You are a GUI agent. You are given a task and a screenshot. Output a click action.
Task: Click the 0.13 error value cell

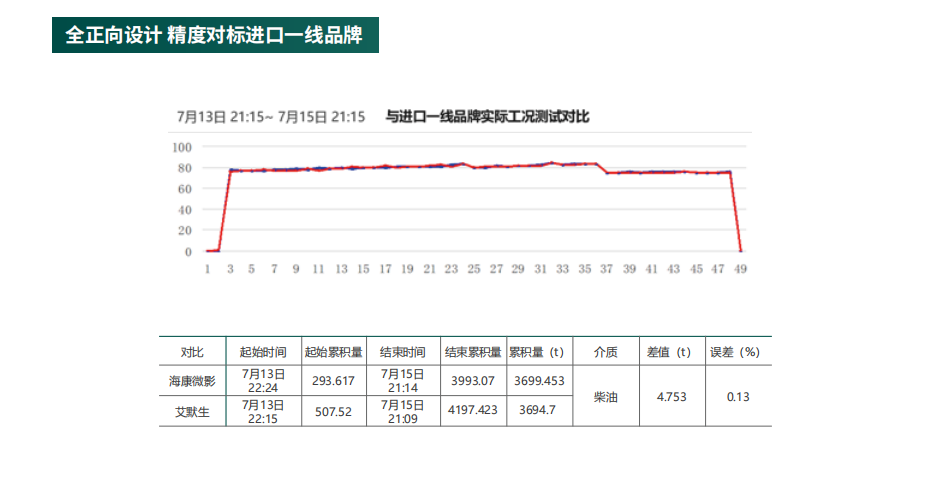coord(738,396)
